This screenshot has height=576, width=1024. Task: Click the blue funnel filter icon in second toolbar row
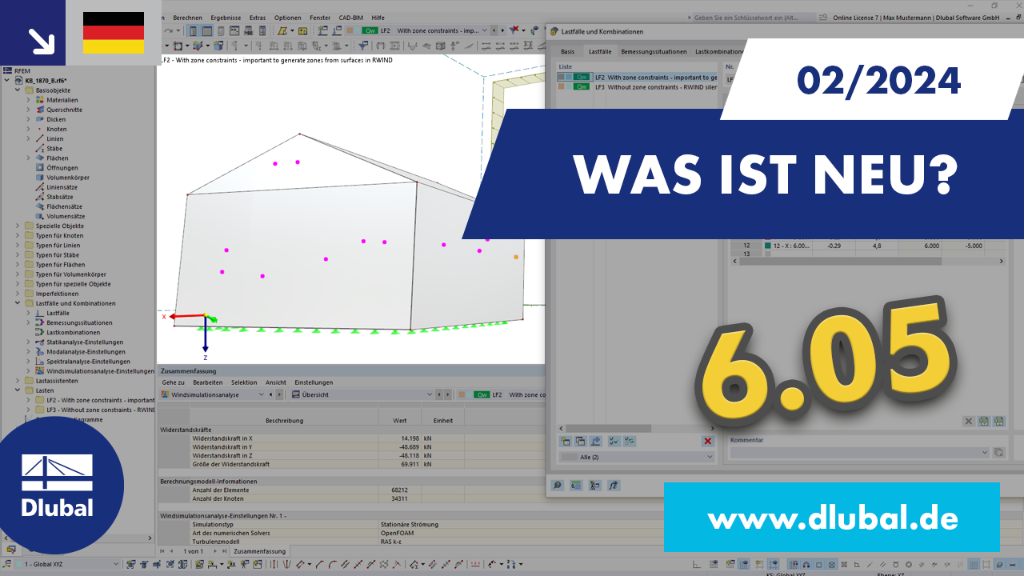pyautogui.click(x=363, y=46)
